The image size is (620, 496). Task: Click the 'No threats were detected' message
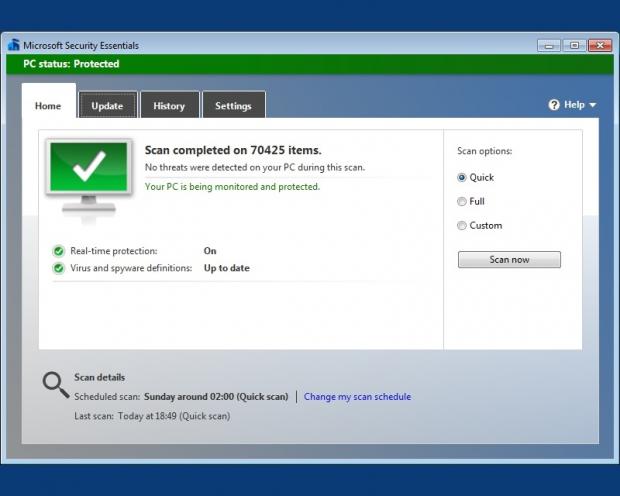pos(255,167)
